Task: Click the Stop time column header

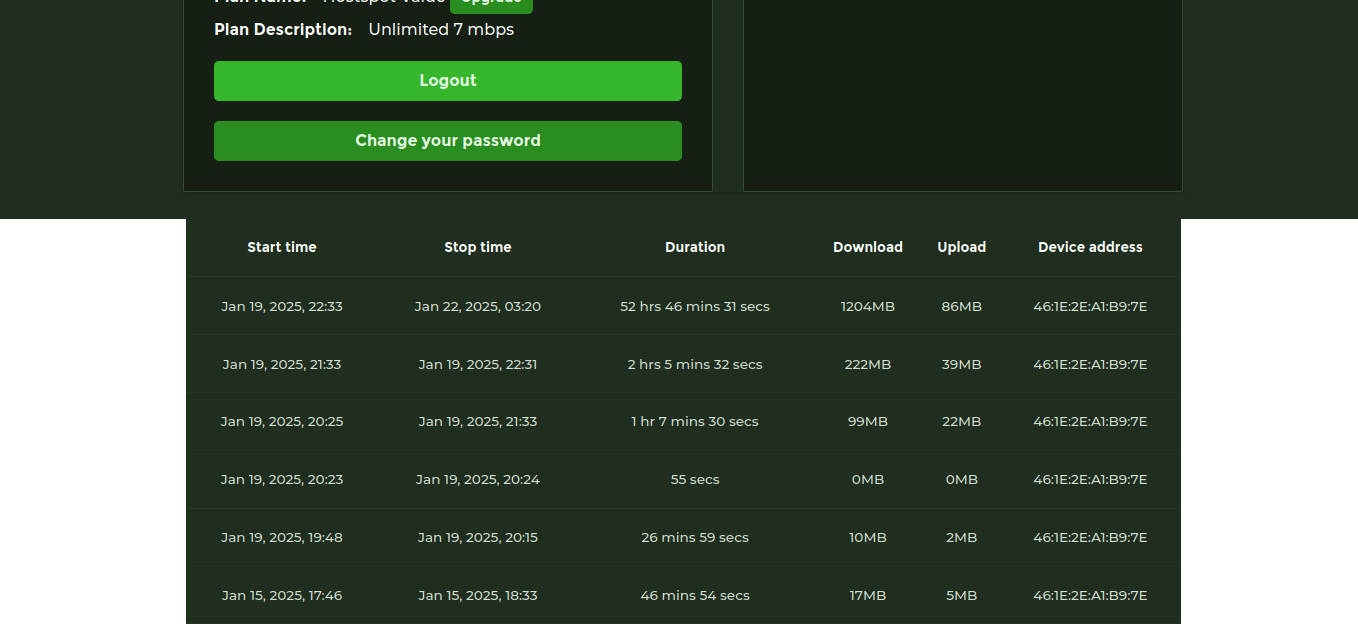Action: coord(477,247)
